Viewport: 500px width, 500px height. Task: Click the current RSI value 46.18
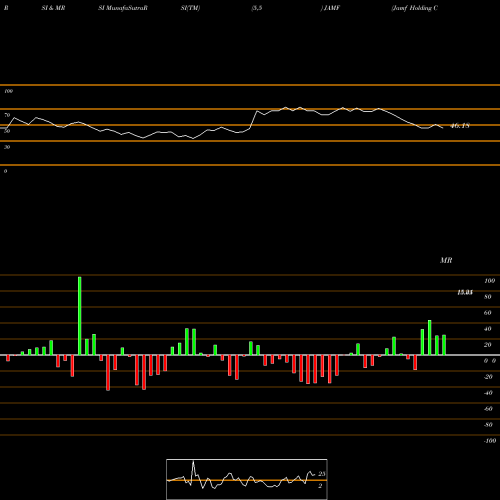point(460,126)
